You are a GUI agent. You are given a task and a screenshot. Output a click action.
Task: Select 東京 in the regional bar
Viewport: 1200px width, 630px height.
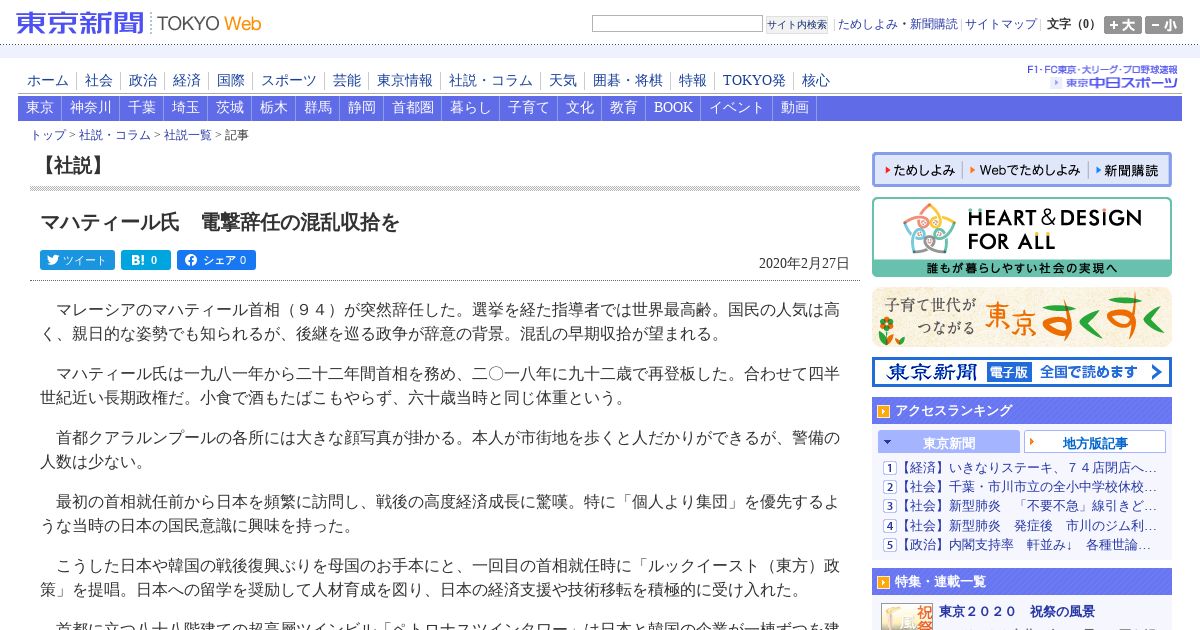pos(40,108)
